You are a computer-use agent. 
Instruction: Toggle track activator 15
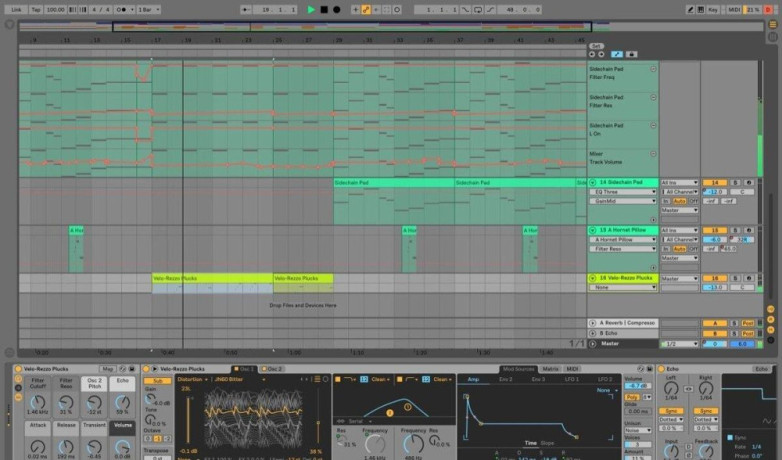715,230
